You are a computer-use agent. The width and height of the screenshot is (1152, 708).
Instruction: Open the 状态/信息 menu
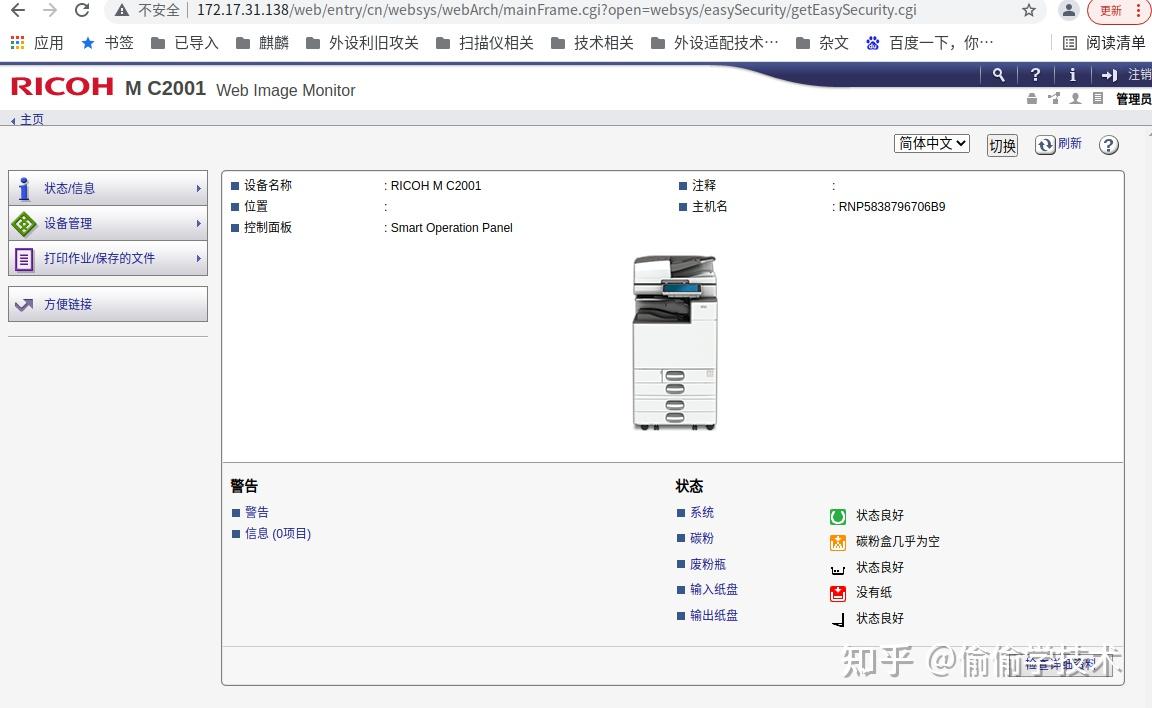click(108, 188)
